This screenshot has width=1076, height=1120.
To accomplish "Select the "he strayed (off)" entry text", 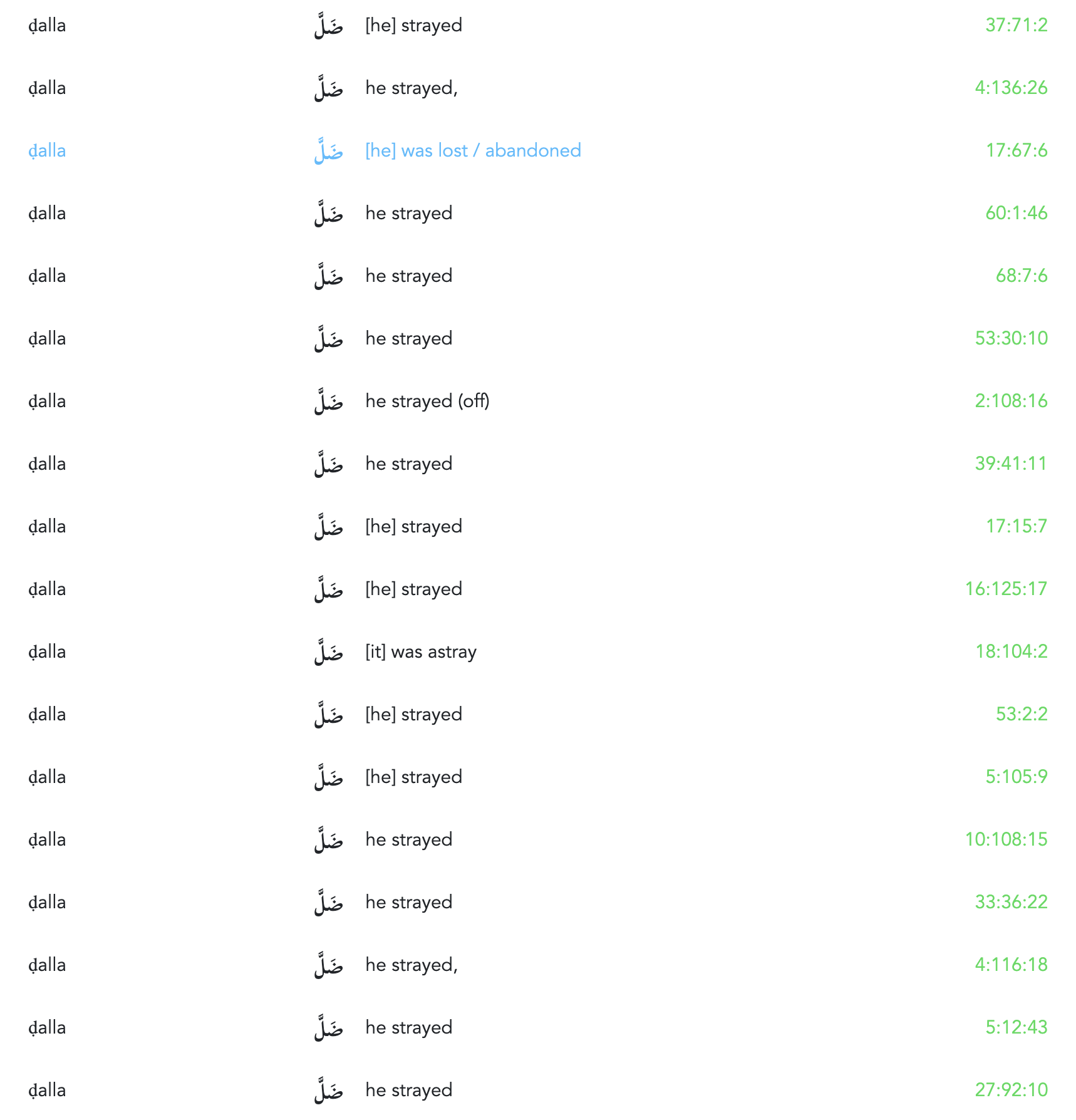I will [x=427, y=401].
